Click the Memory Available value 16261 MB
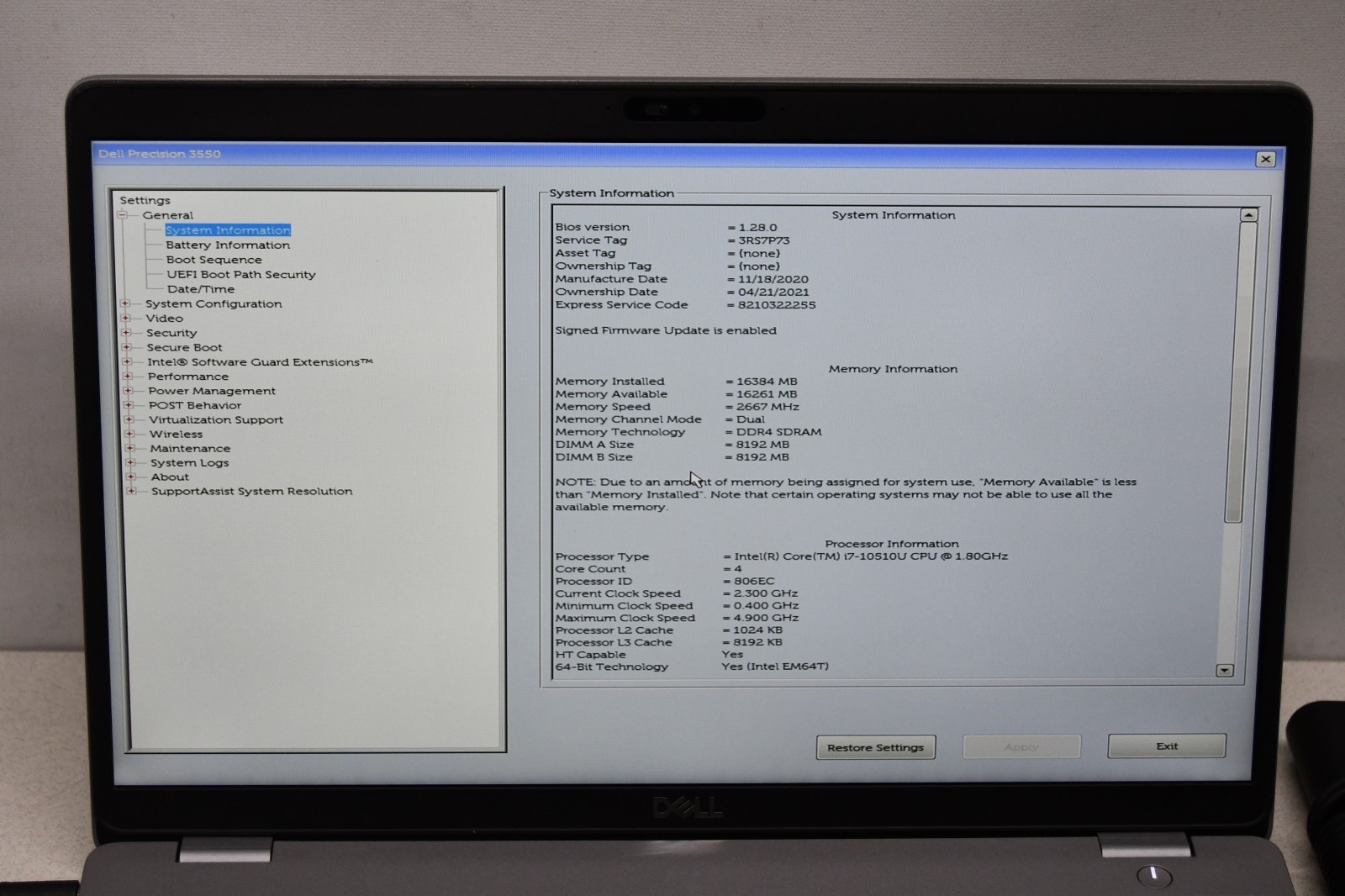 click(767, 393)
